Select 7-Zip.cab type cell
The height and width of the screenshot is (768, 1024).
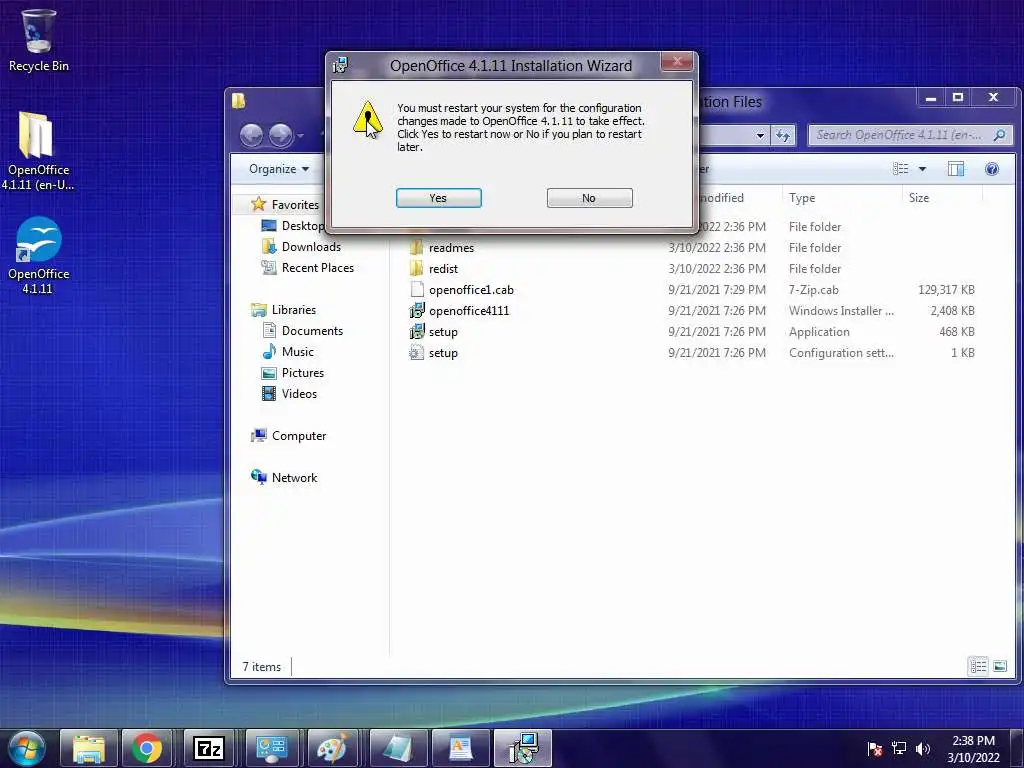click(813, 289)
